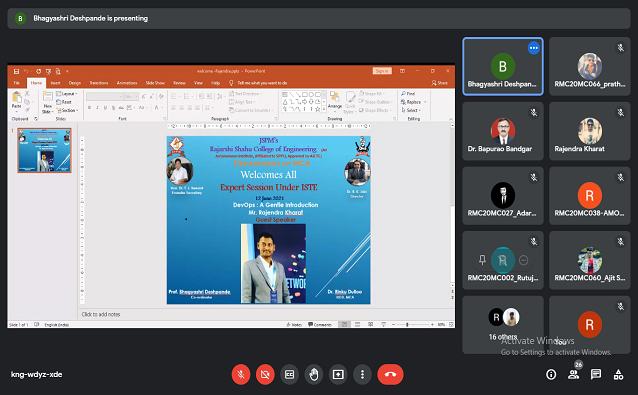Open the Replace dropdown arrow

click(x=425, y=102)
